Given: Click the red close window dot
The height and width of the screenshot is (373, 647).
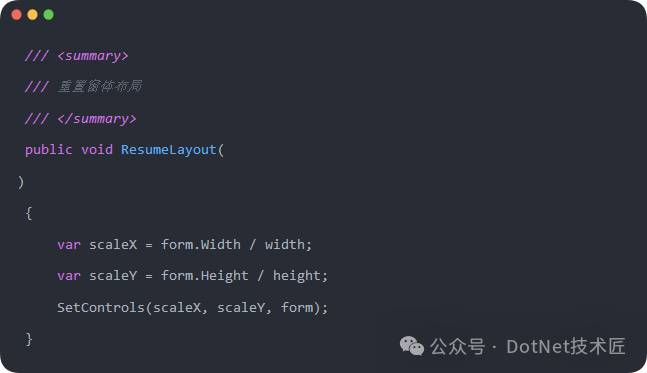Looking at the screenshot, I should pos(17,15).
